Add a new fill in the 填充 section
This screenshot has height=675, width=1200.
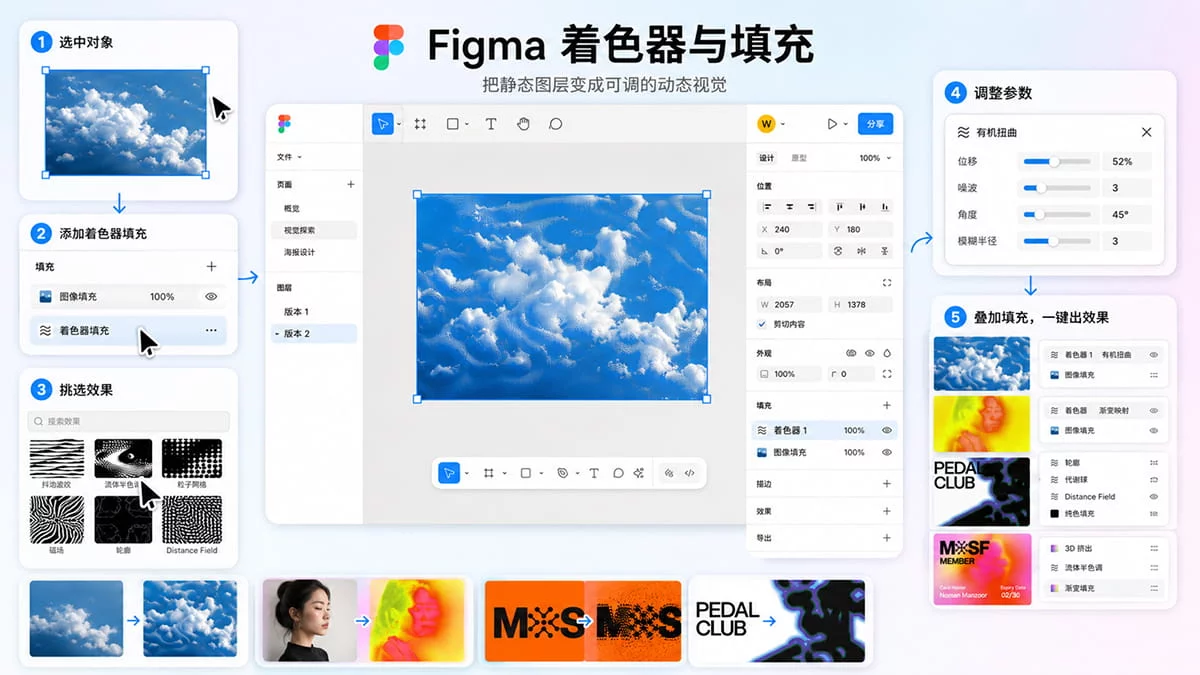(x=886, y=406)
